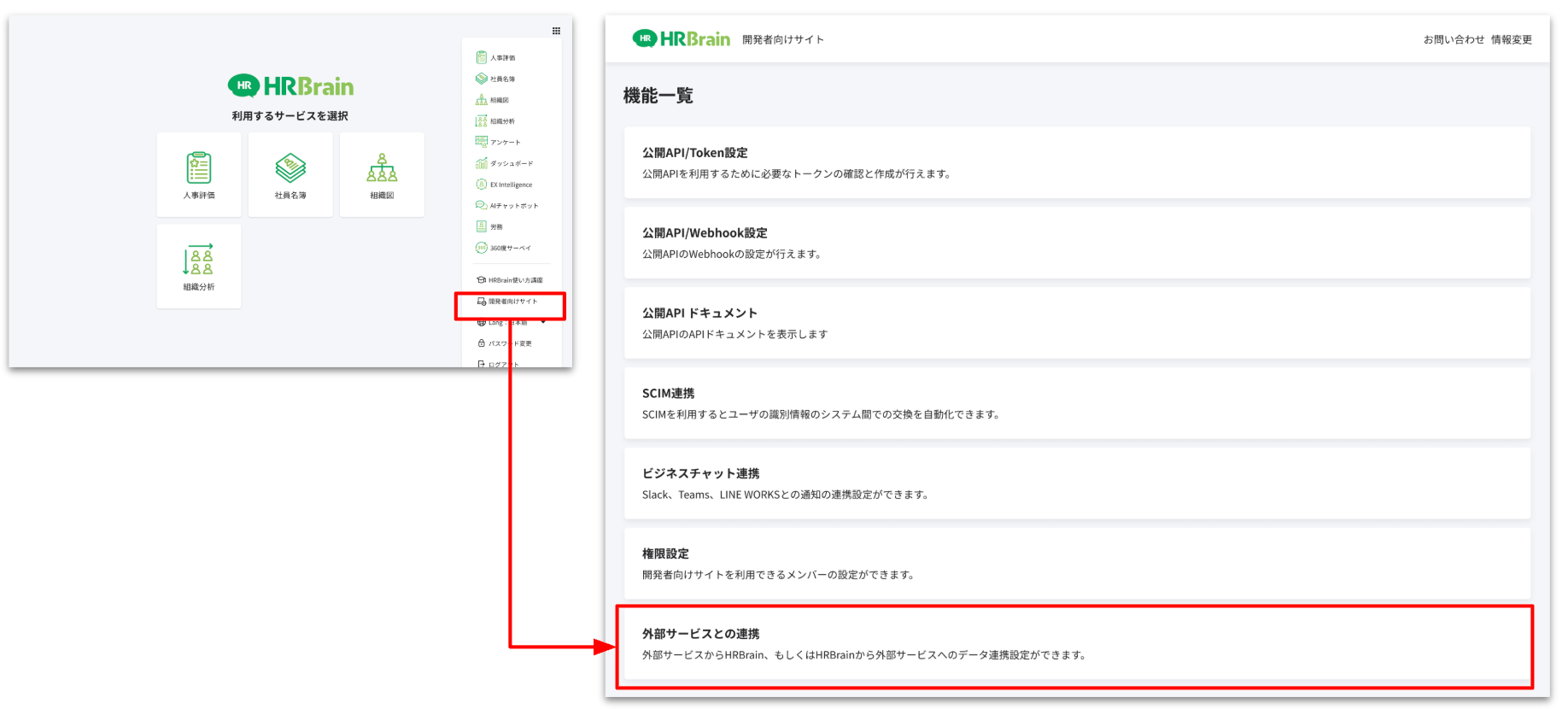Viewport: 1568px width, 709px height.
Task: Open the SCIM連携 card
Action: 1076,403
